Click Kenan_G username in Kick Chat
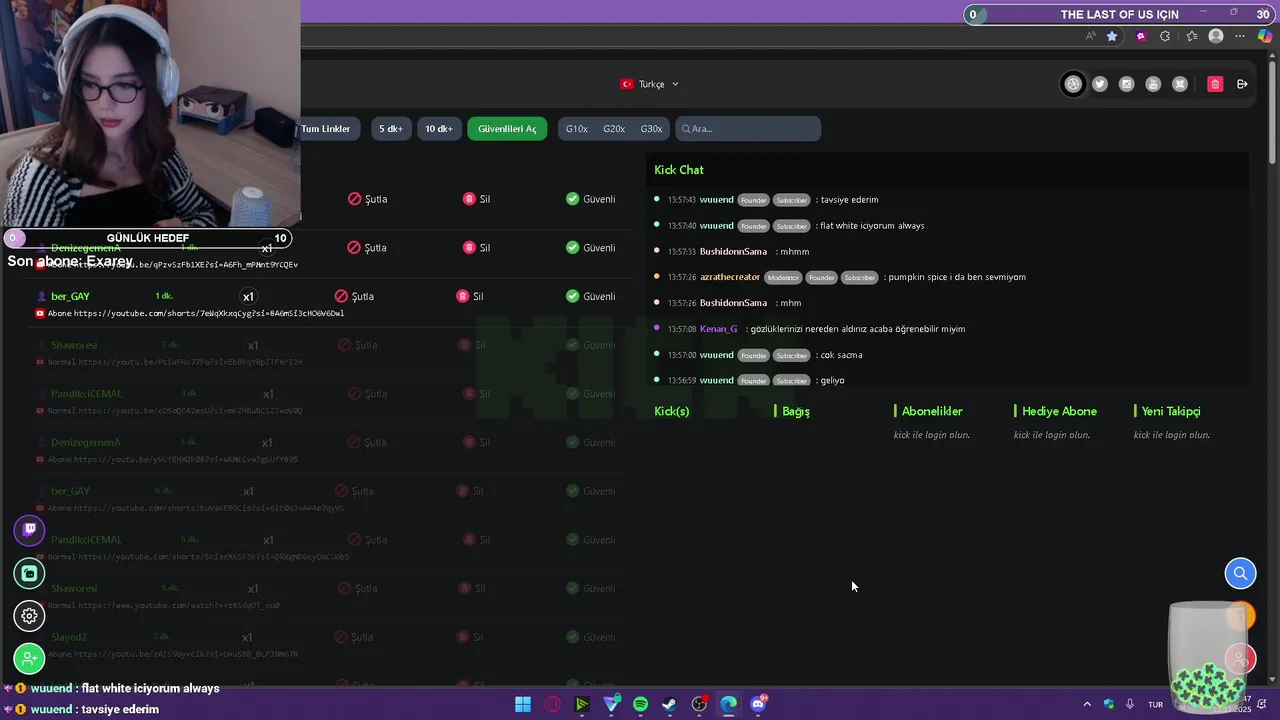Viewport: 1280px width, 720px height. 718,328
